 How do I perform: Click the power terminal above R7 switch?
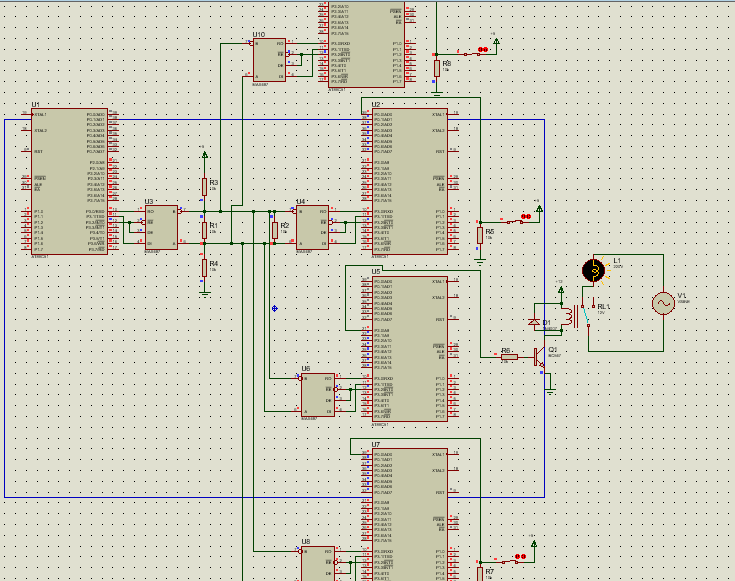[534, 543]
